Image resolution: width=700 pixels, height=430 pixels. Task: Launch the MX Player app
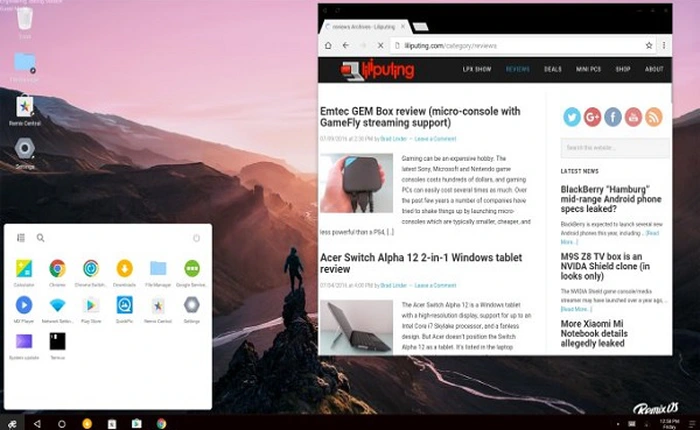24,305
